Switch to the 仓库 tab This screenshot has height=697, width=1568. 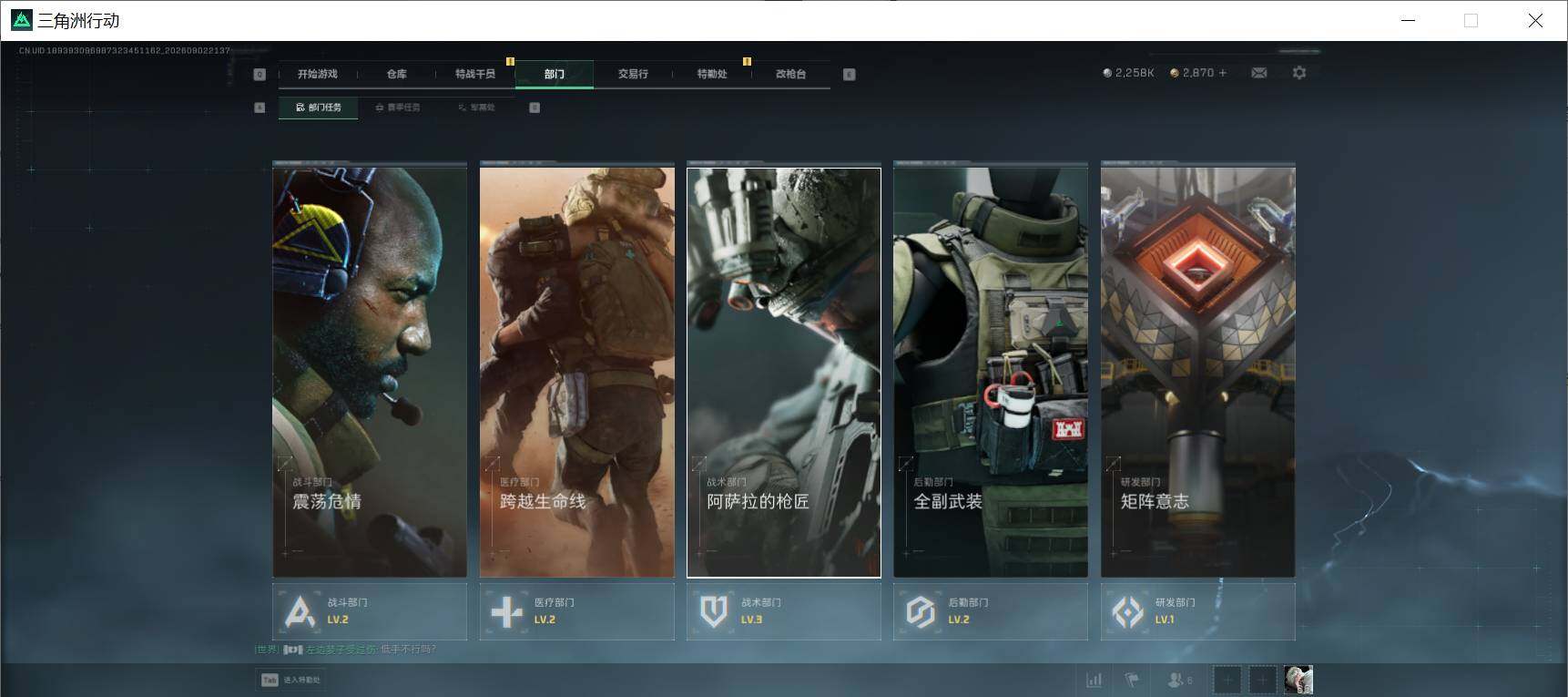[396, 74]
